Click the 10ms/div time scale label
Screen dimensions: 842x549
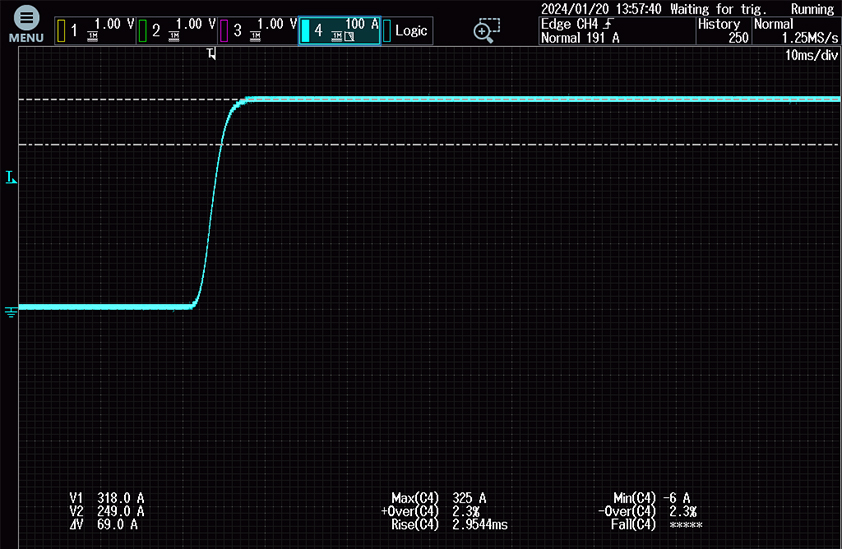(811, 56)
